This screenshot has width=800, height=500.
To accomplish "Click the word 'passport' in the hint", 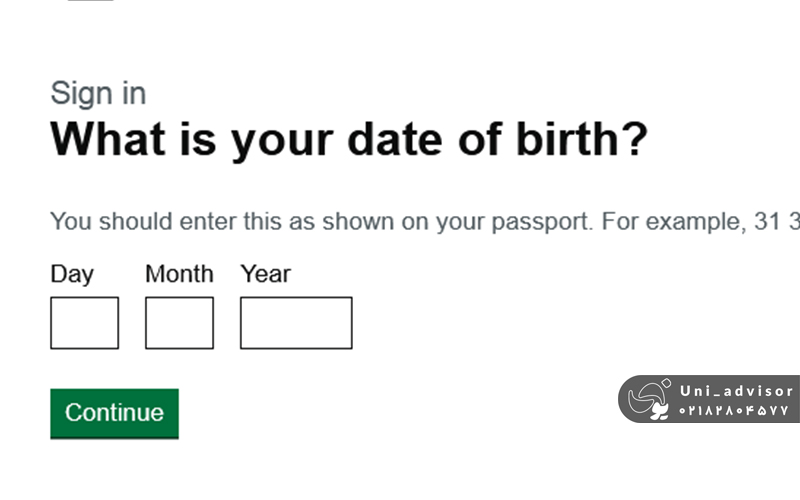I will (x=538, y=222).
